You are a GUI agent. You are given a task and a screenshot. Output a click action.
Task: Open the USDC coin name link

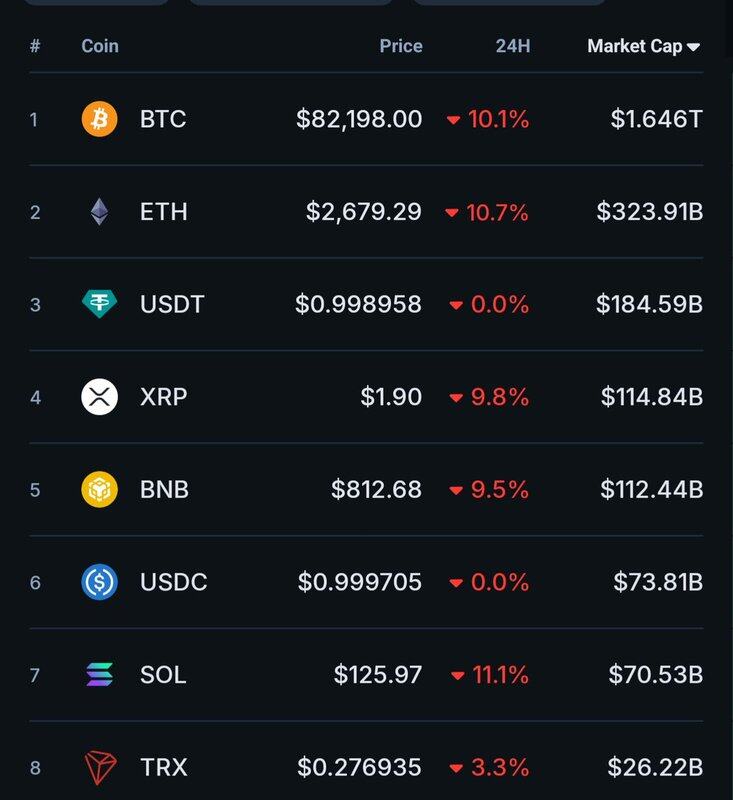(x=174, y=582)
